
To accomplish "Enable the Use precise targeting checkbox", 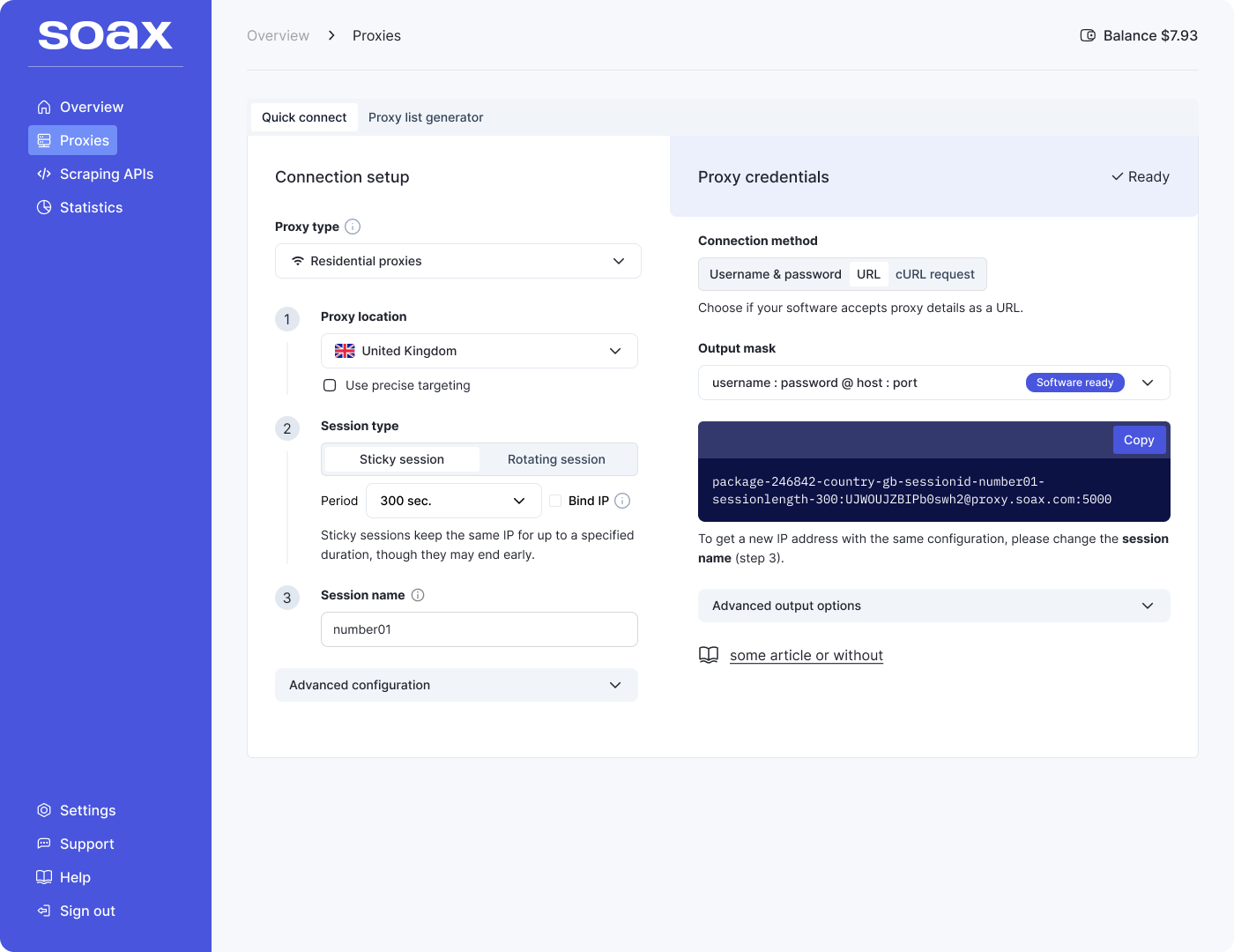I will [x=330, y=385].
